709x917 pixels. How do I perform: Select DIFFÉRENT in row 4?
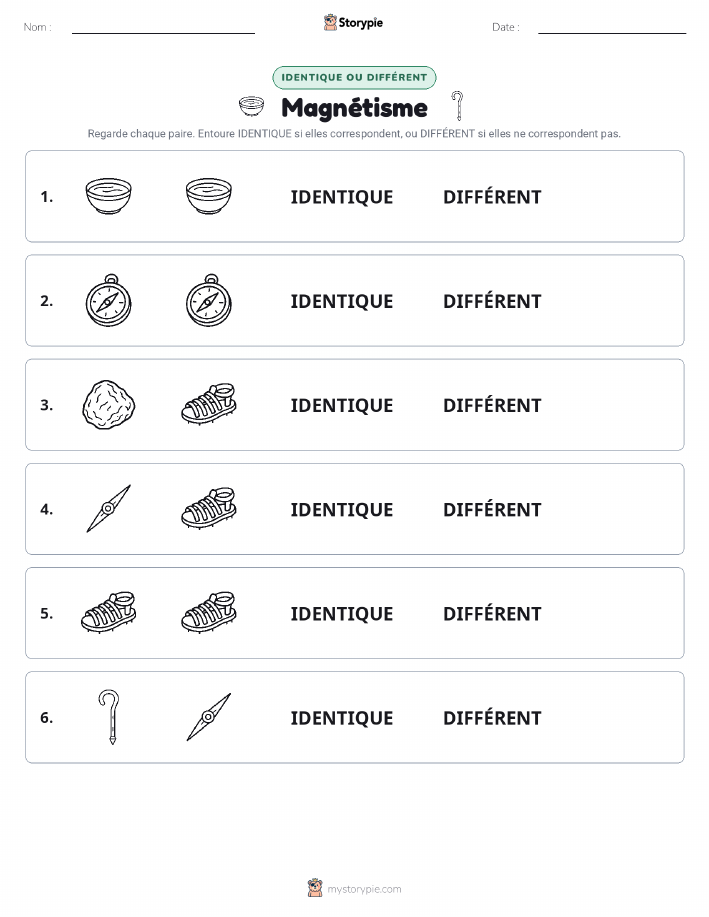(492, 509)
